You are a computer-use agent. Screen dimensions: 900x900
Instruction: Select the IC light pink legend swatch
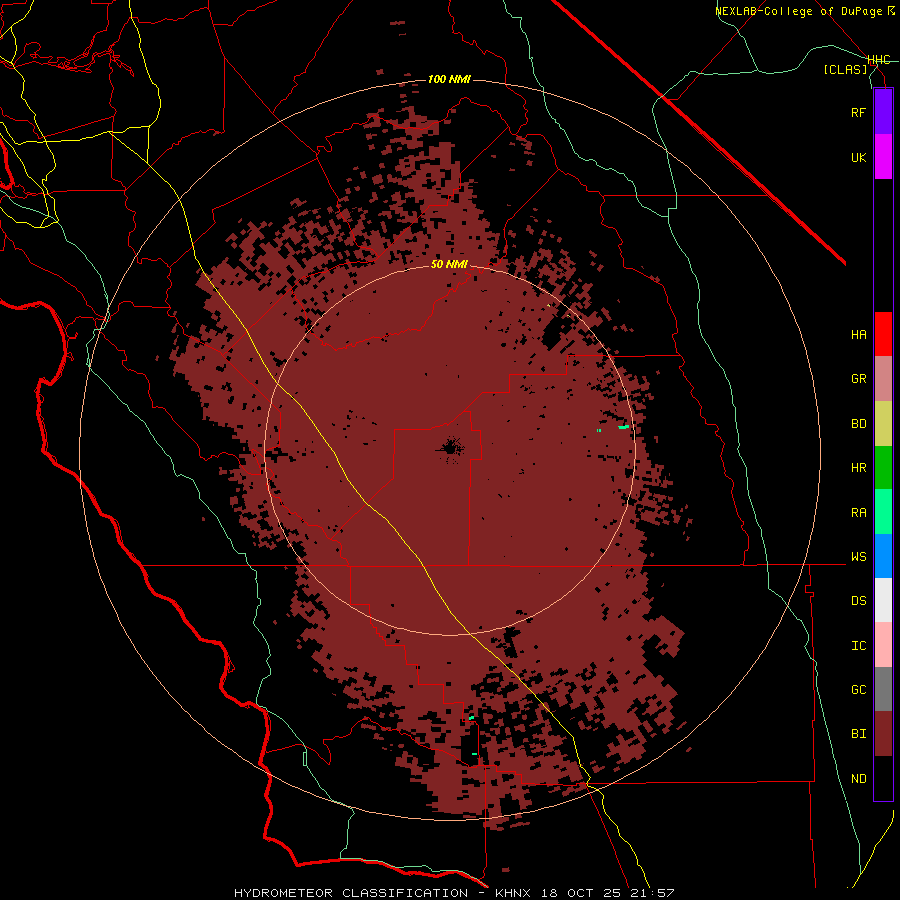coord(883,645)
